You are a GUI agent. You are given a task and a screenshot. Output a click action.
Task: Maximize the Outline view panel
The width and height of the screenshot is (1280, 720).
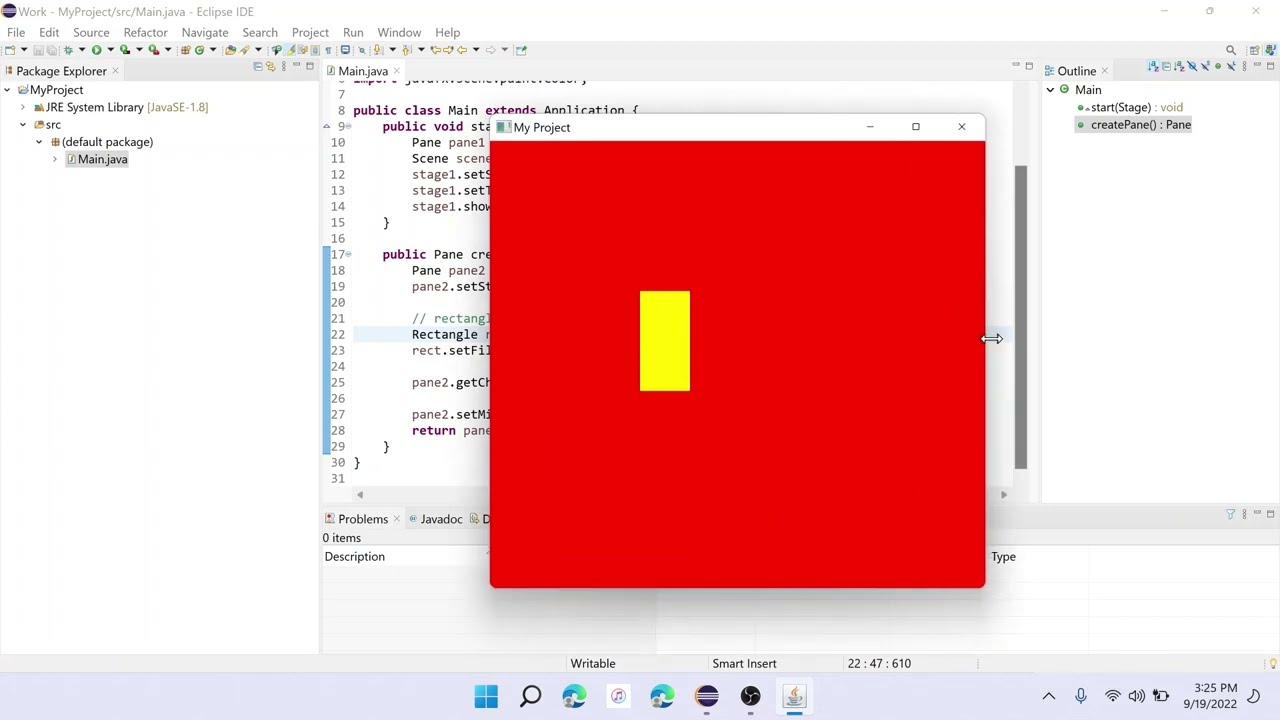tap(1270, 66)
